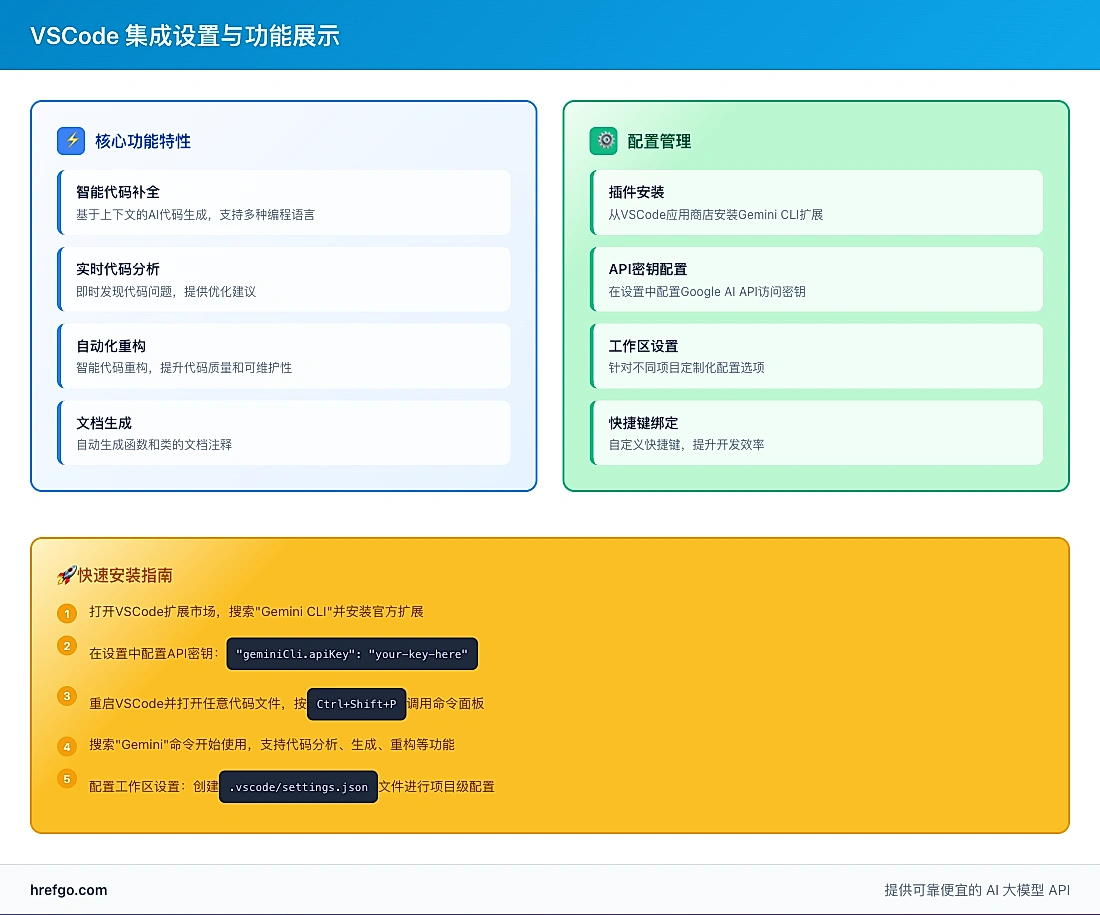Click step 5 text 配置工作区设置
Screen dimensions: 1100x915
[135, 787]
